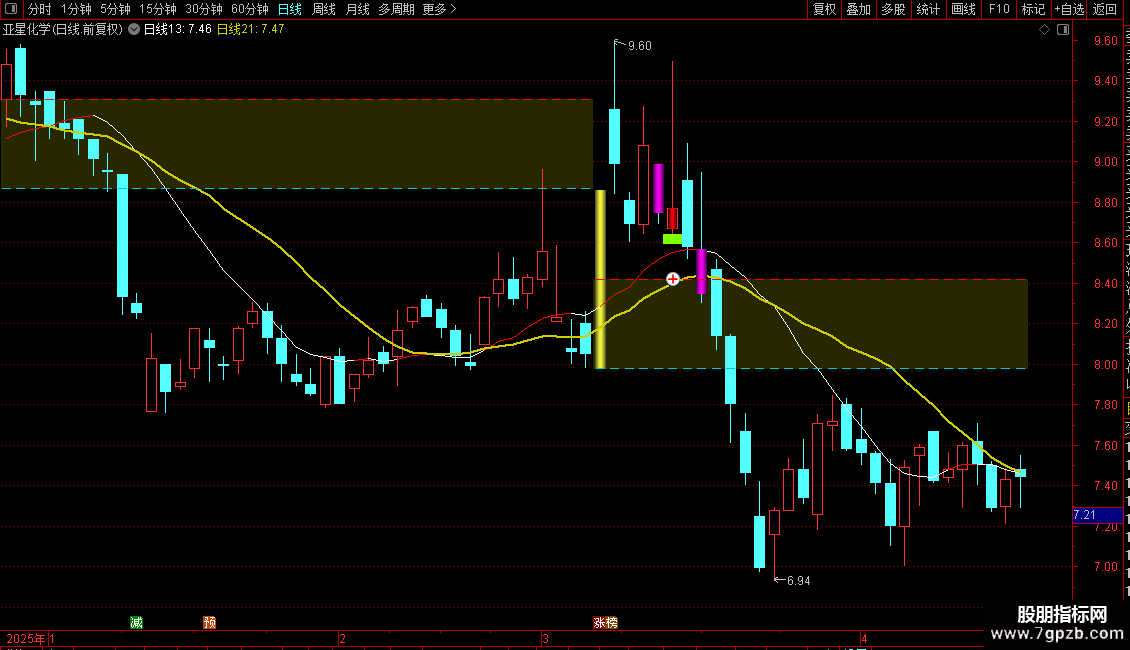The height and width of the screenshot is (650, 1130).
Task: Switch to the 分时 intraday tab
Action: [40, 9]
